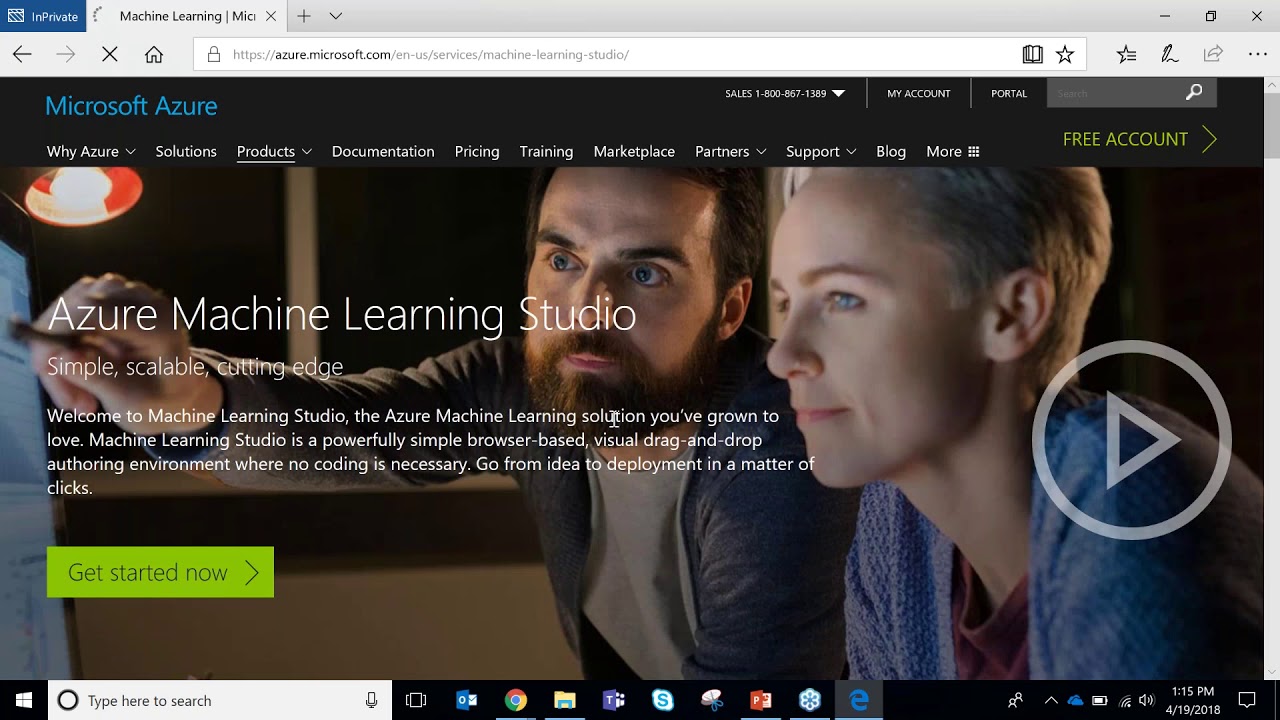Viewport: 1280px width, 720px height.
Task: Open the Action Center notifications icon
Action: pyautogui.click(x=1247, y=700)
